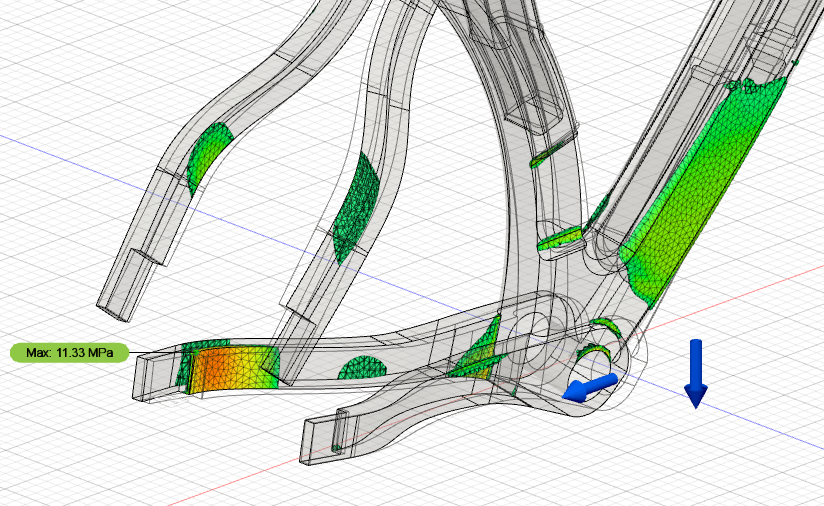Select the blue downward-pointing force arrow

click(x=696, y=374)
